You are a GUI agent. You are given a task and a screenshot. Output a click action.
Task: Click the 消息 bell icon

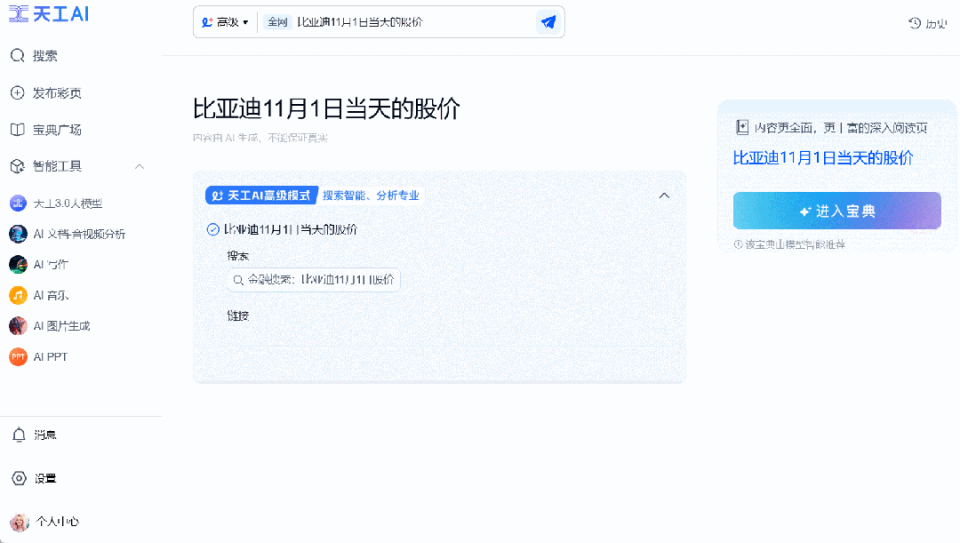click(x=19, y=435)
